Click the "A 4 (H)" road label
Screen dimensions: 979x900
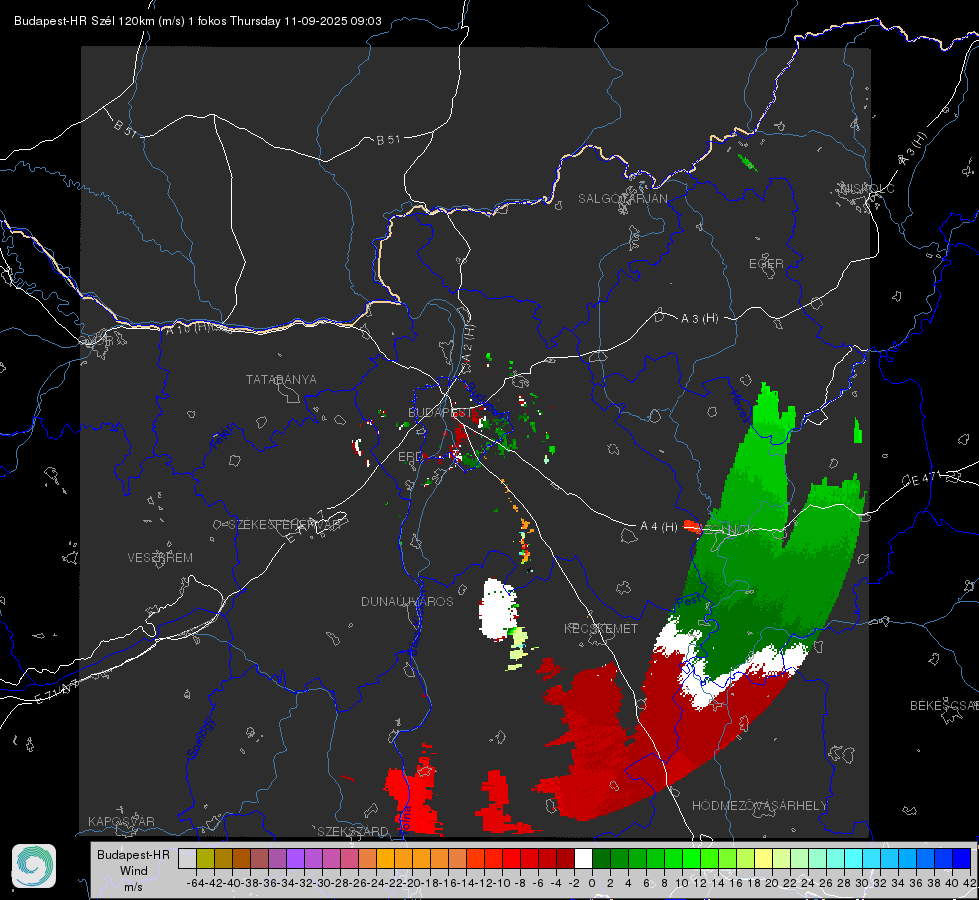(659, 527)
